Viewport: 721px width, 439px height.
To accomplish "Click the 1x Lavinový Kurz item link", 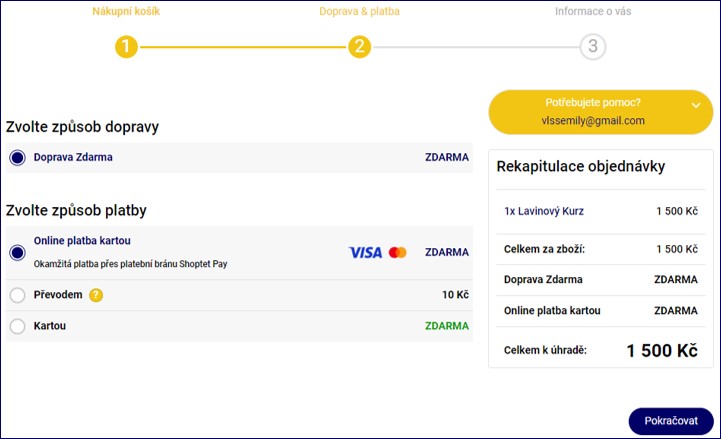I will coord(545,211).
